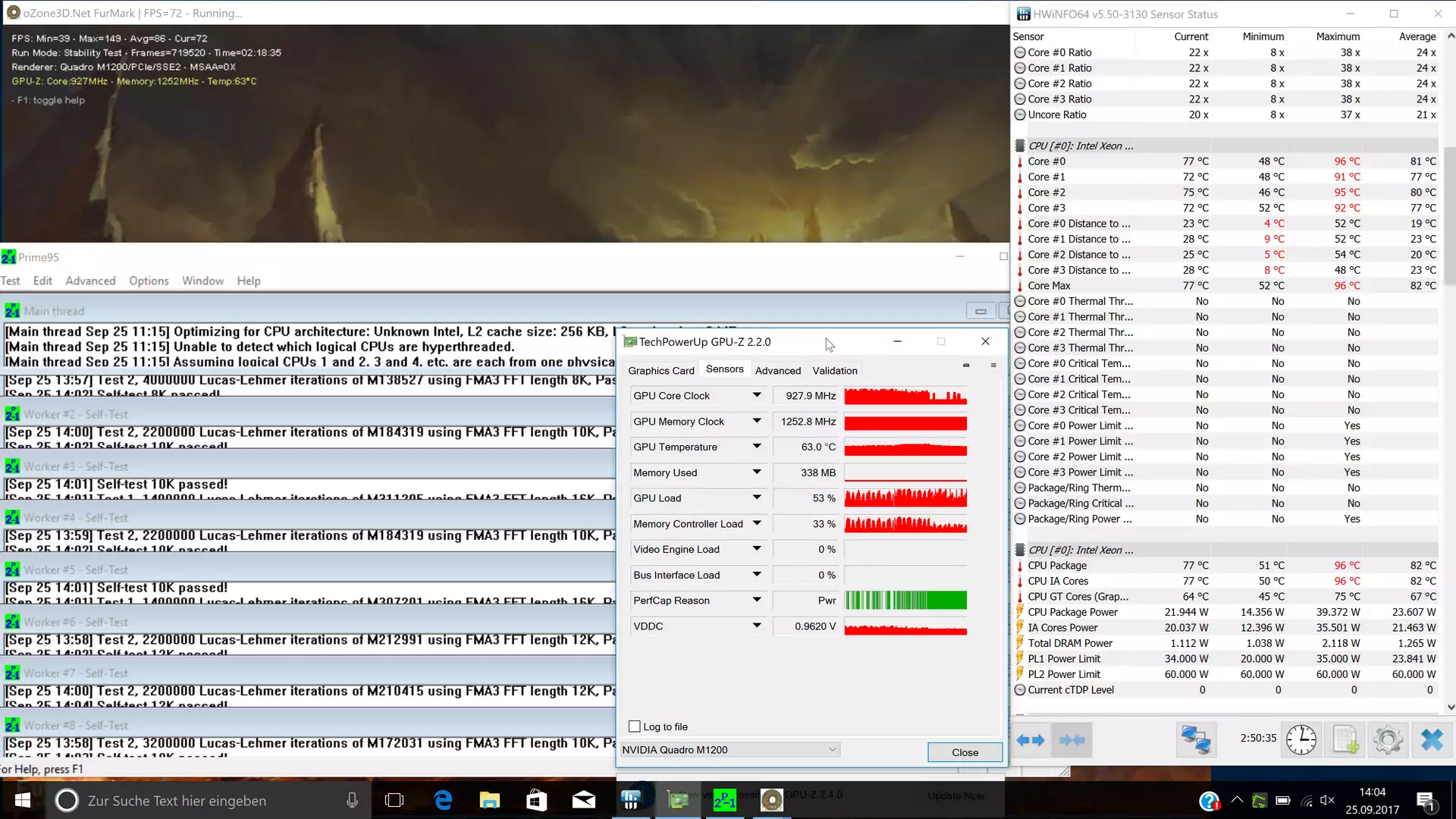Click HWiNFO Average column header
Image resolution: width=1456 pixels, height=819 pixels.
(x=1417, y=36)
